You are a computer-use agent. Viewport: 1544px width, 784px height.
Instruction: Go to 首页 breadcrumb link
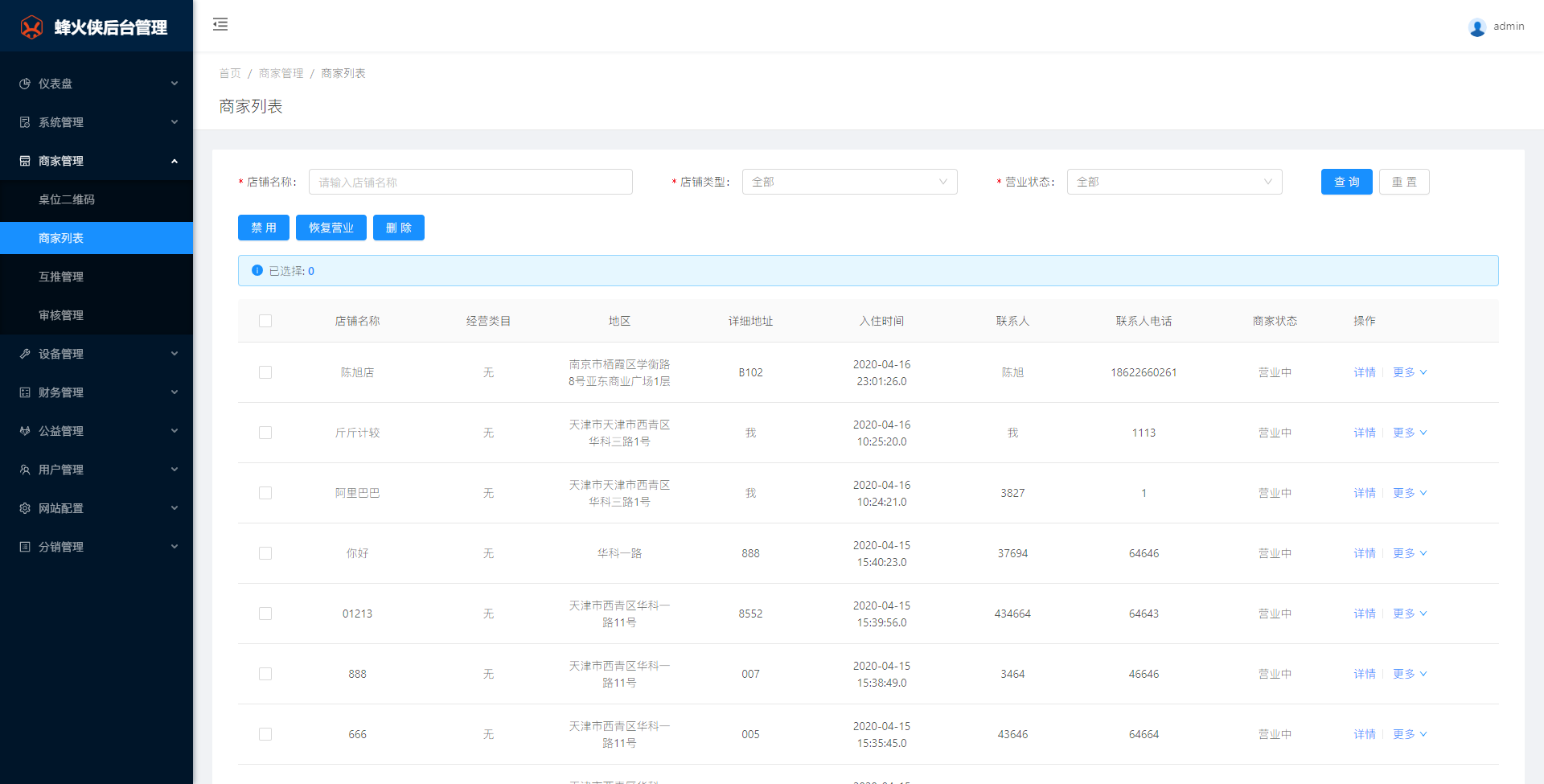tap(230, 73)
